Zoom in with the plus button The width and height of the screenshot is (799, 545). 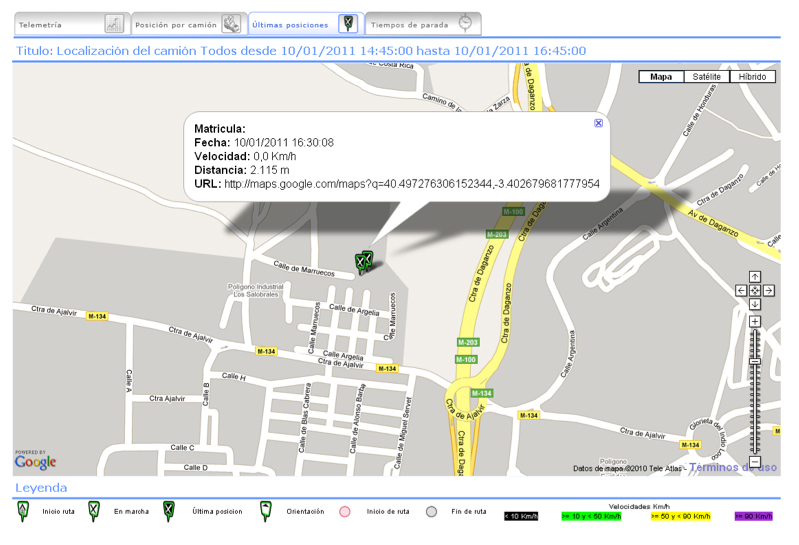[755, 321]
